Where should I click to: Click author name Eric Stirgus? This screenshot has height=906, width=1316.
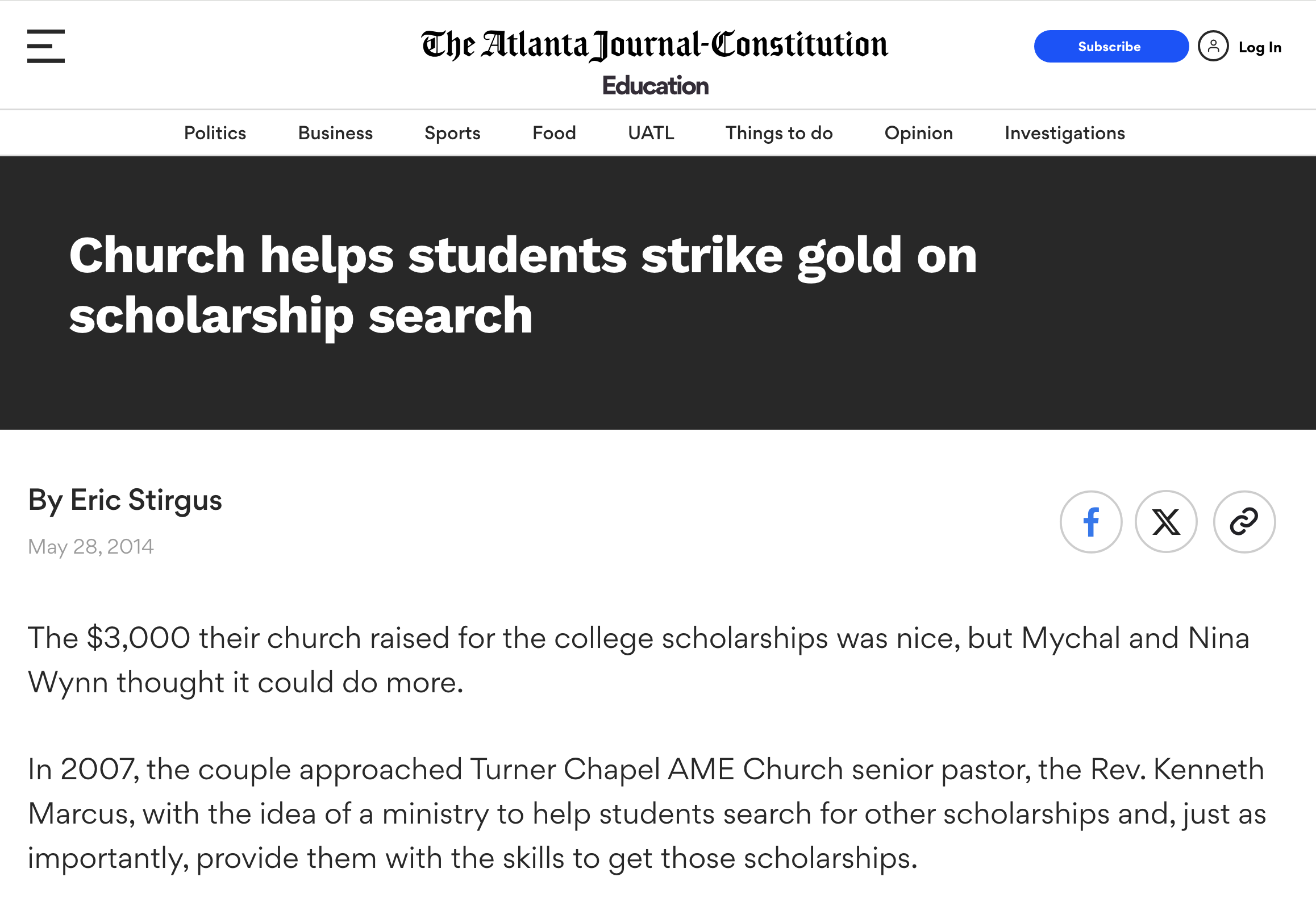point(146,500)
